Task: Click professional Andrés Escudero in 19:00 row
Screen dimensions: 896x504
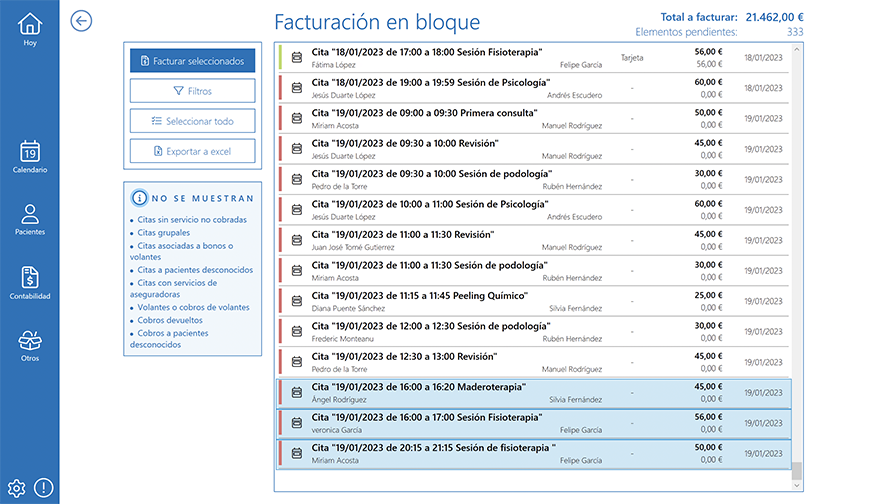Action: (574, 95)
